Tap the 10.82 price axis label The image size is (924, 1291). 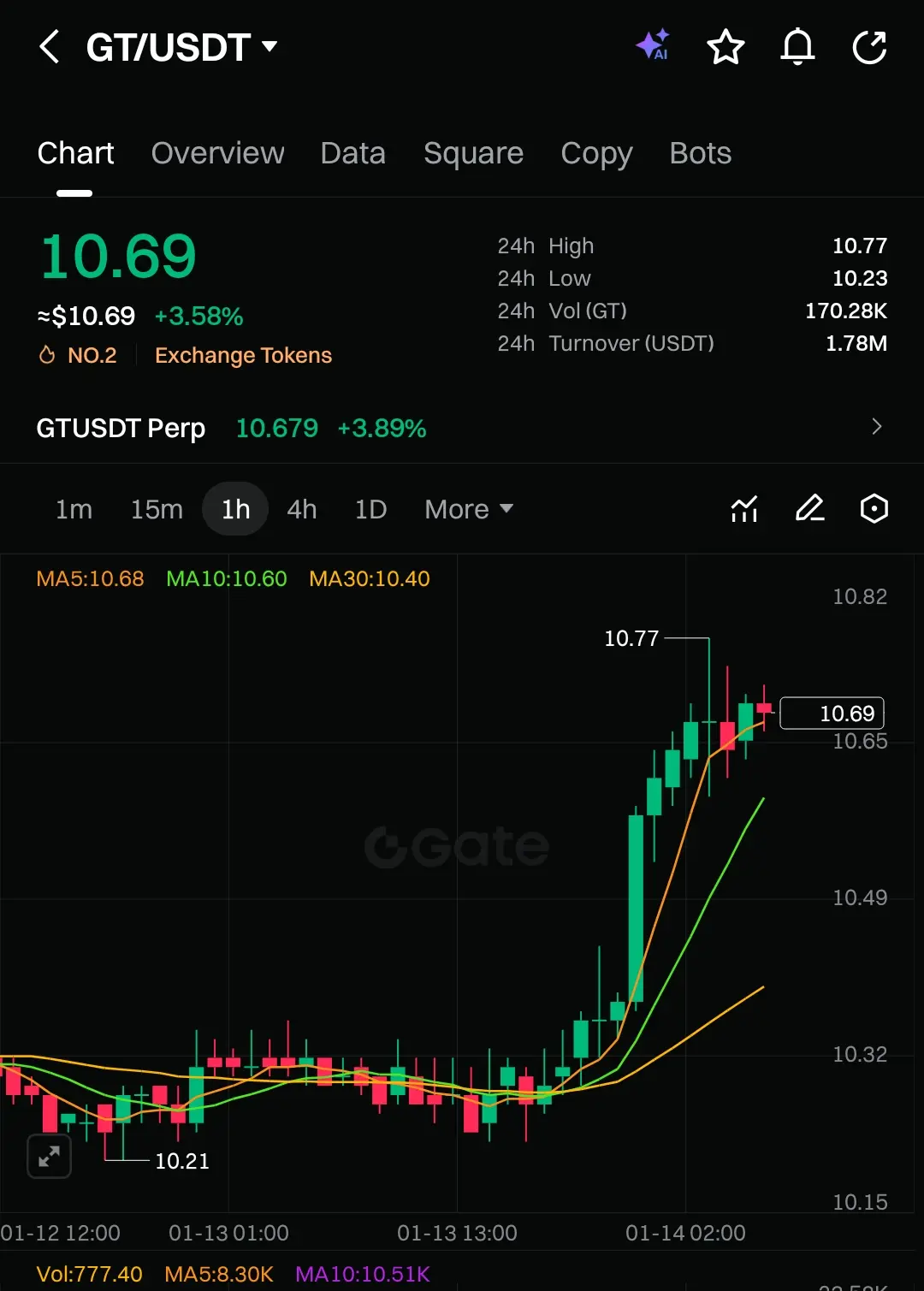click(860, 596)
